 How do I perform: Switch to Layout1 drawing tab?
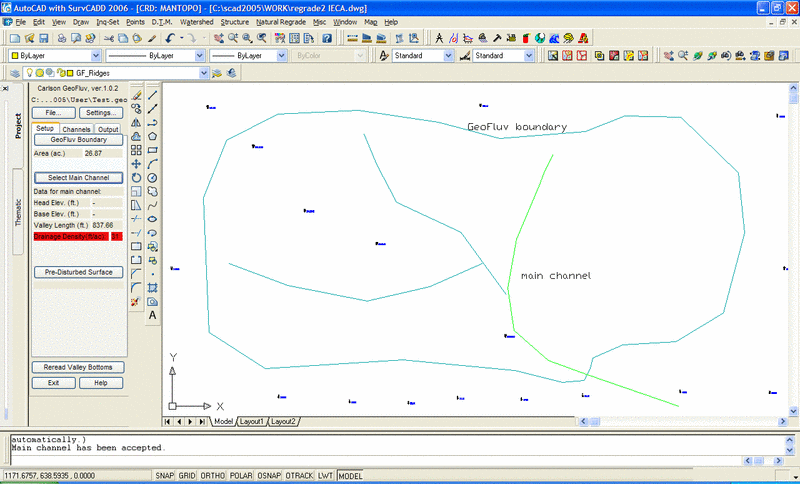[x=252, y=422]
